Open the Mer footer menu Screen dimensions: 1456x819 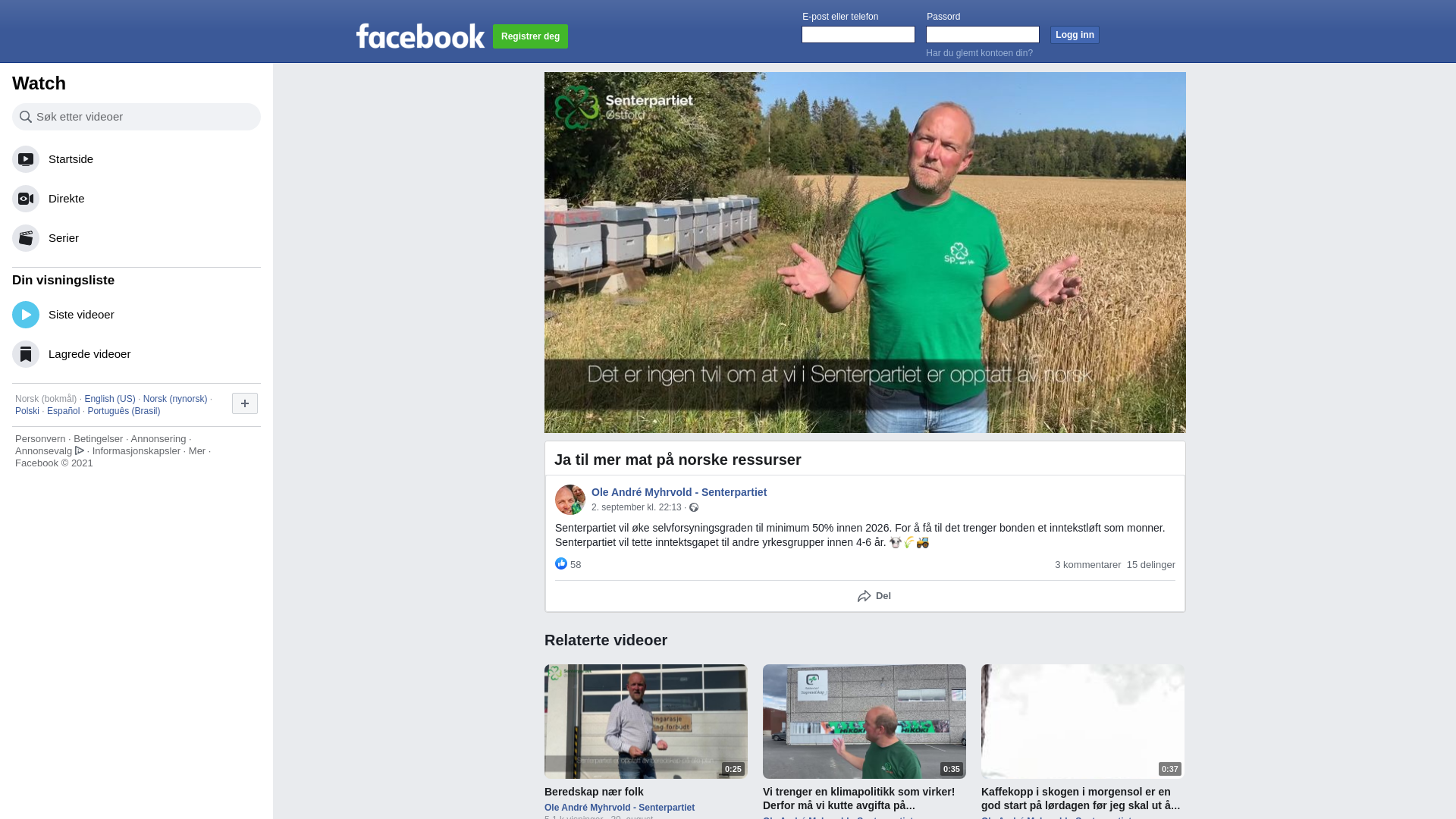197,450
